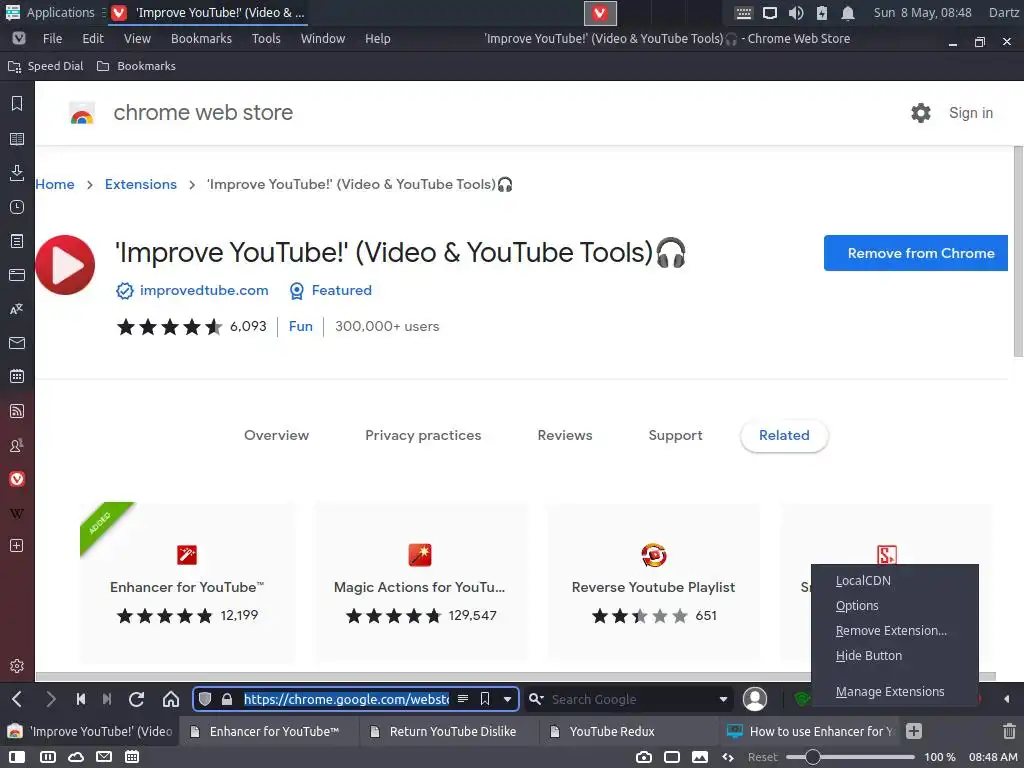
Task: Reload the current page
Action: point(136,699)
